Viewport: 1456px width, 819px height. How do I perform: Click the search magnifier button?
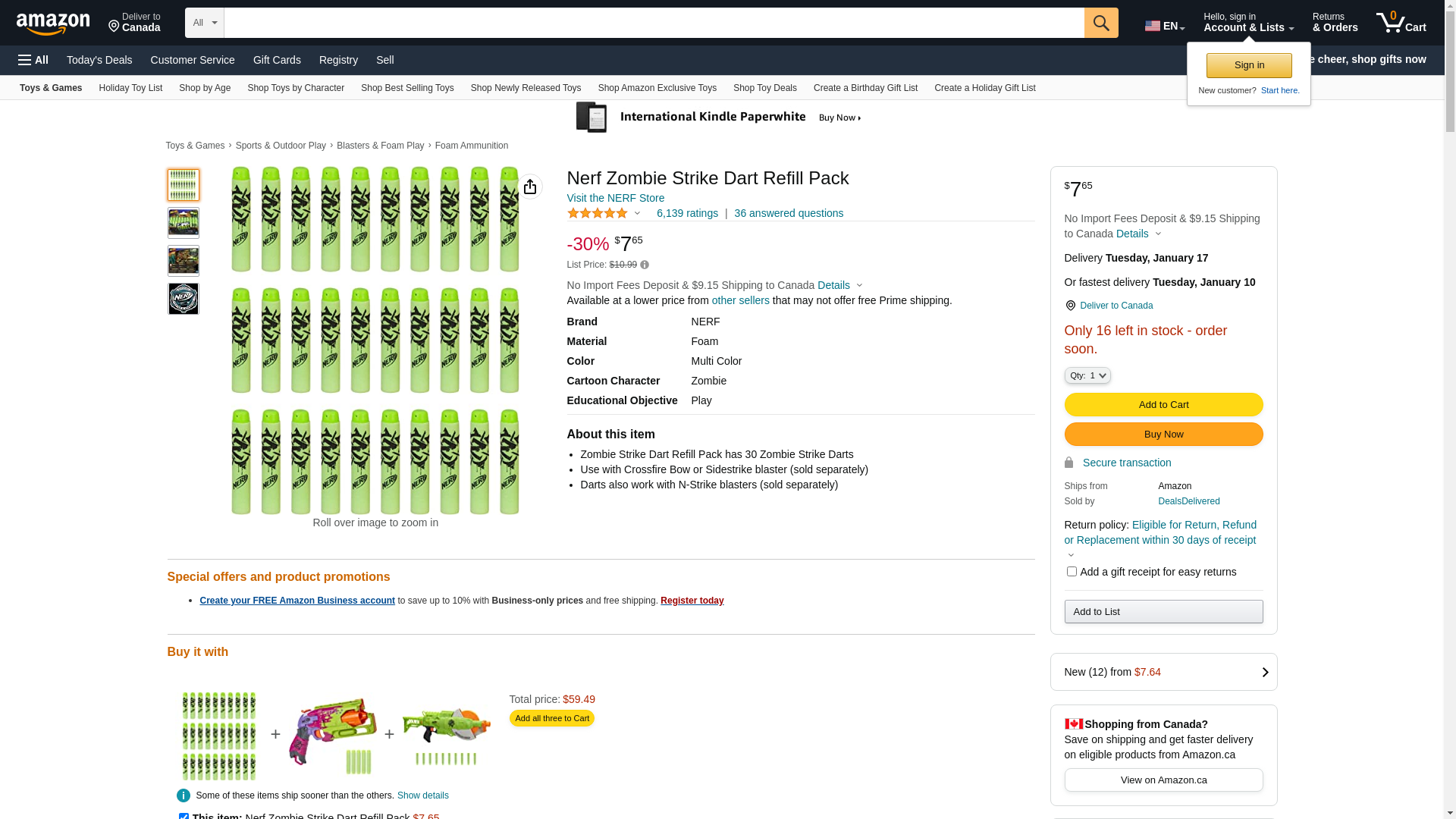1101,23
